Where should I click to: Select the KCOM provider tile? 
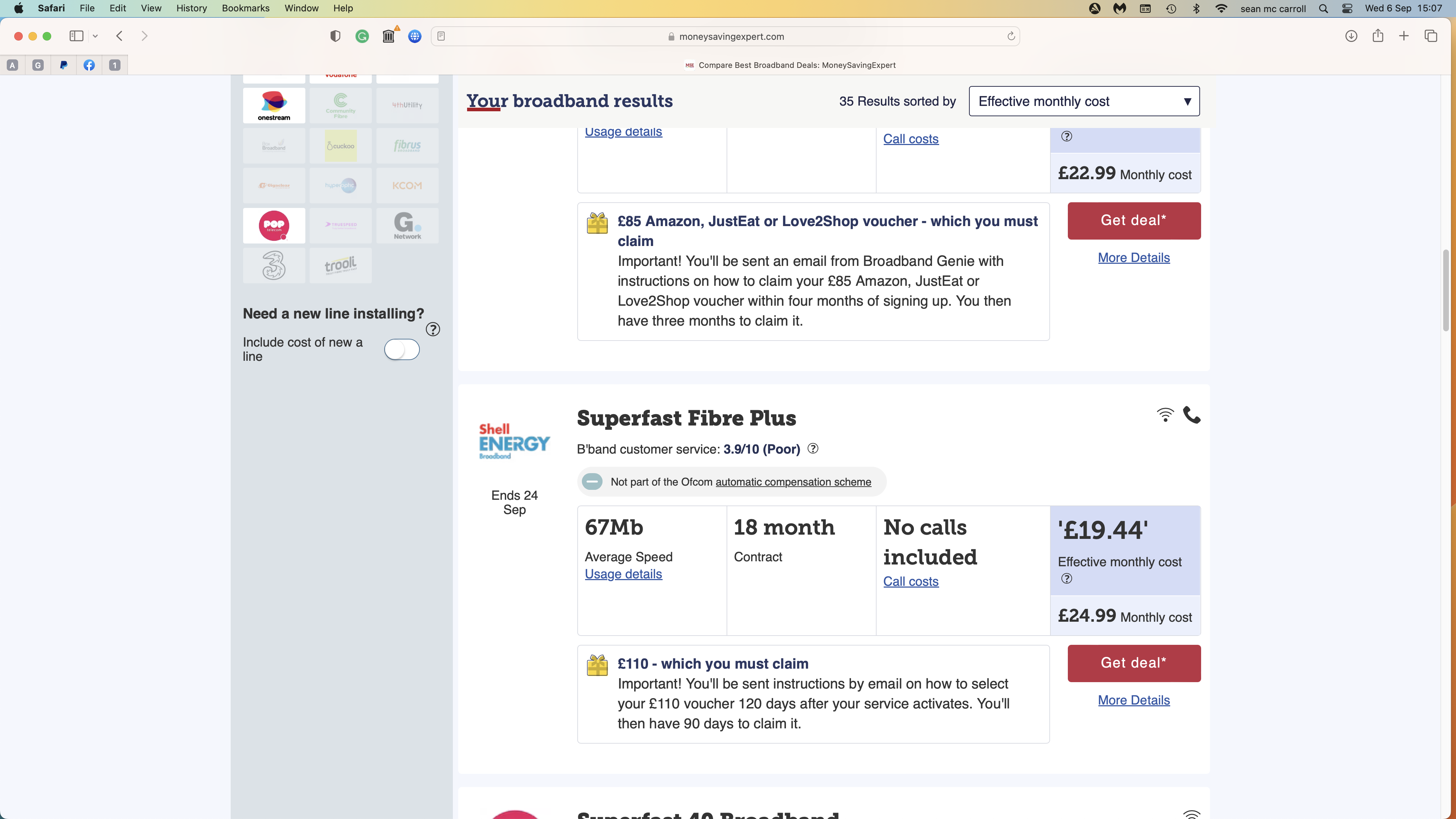pyautogui.click(x=407, y=186)
